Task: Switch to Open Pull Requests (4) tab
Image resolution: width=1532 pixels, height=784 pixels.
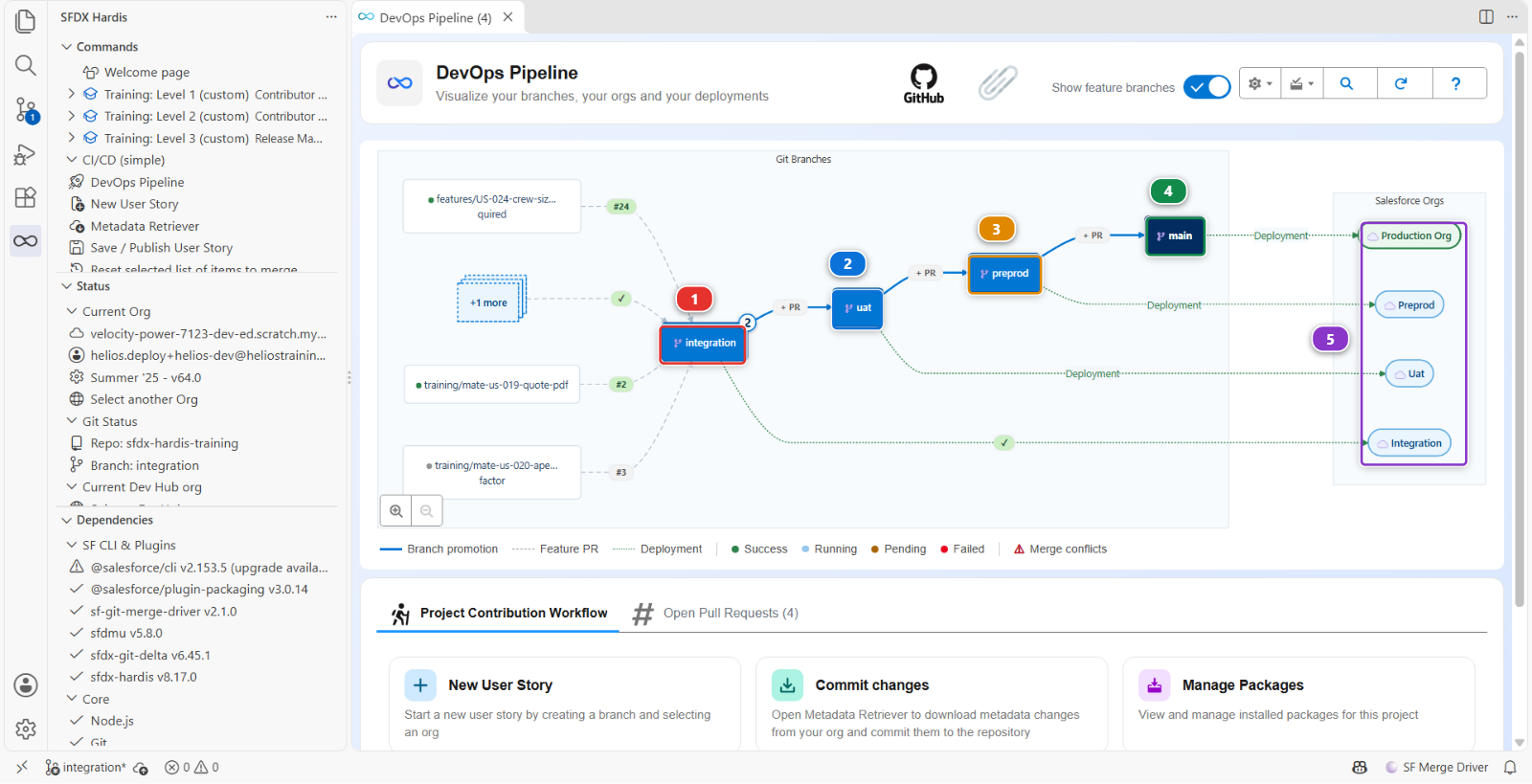Action: [716, 613]
